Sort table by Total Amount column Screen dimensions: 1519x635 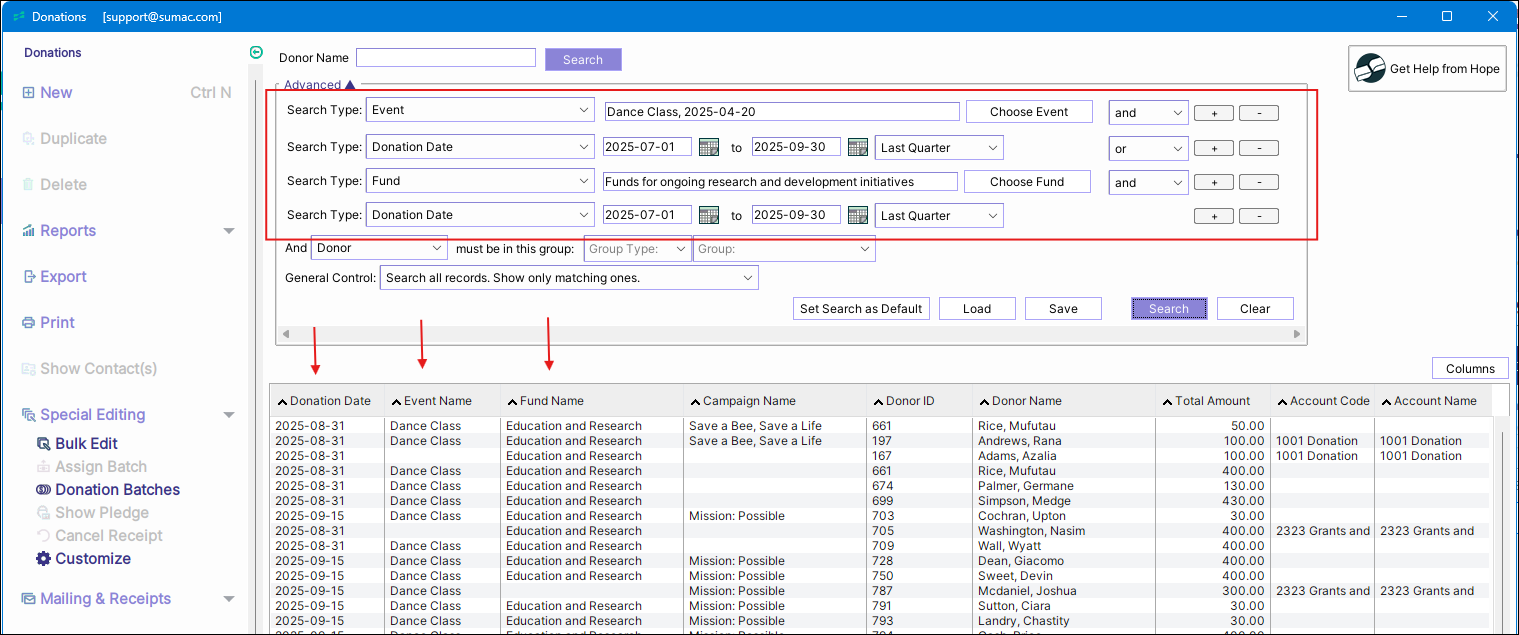click(1212, 401)
